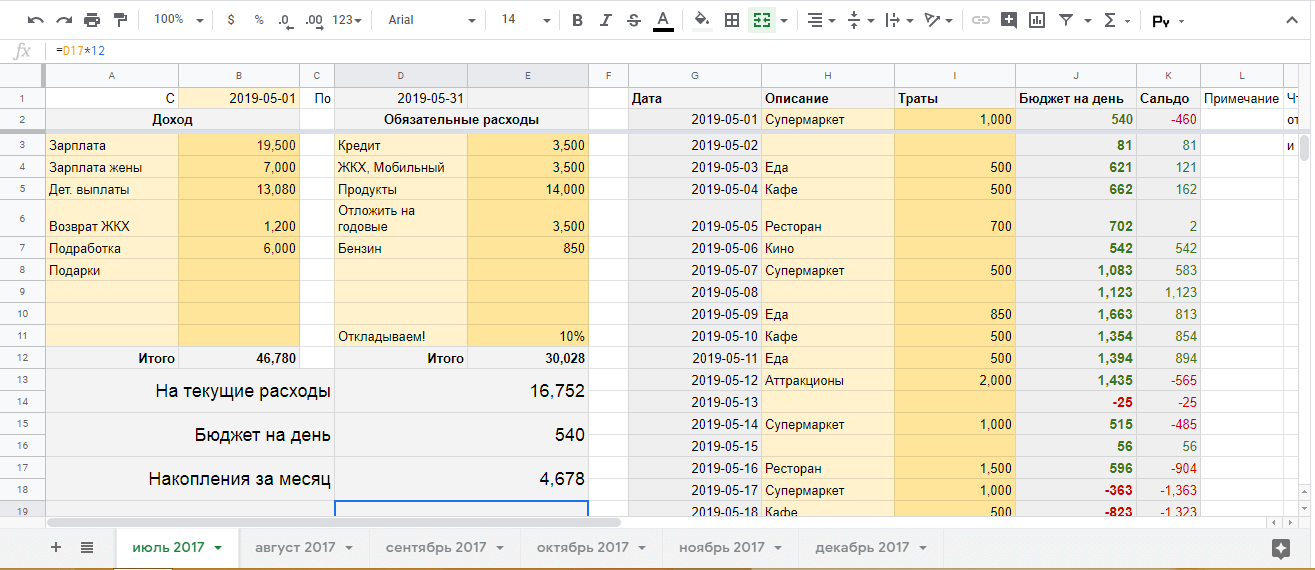This screenshot has width=1315, height=570.
Task: Open the Explore button at bottom right
Action: 1280,547
